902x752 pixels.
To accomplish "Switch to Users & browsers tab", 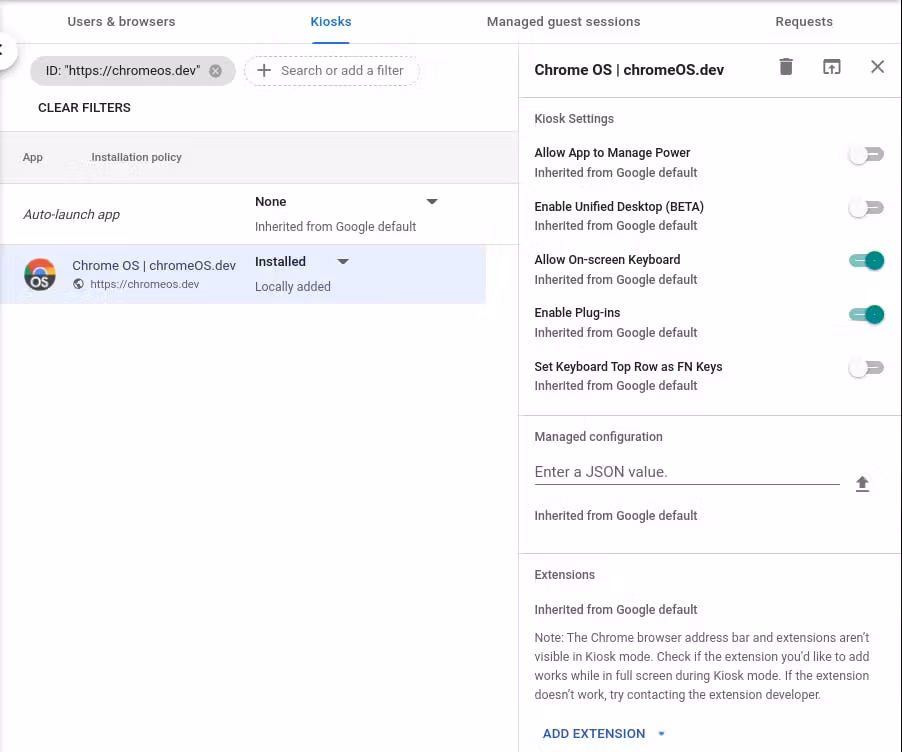I will [121, 21].
